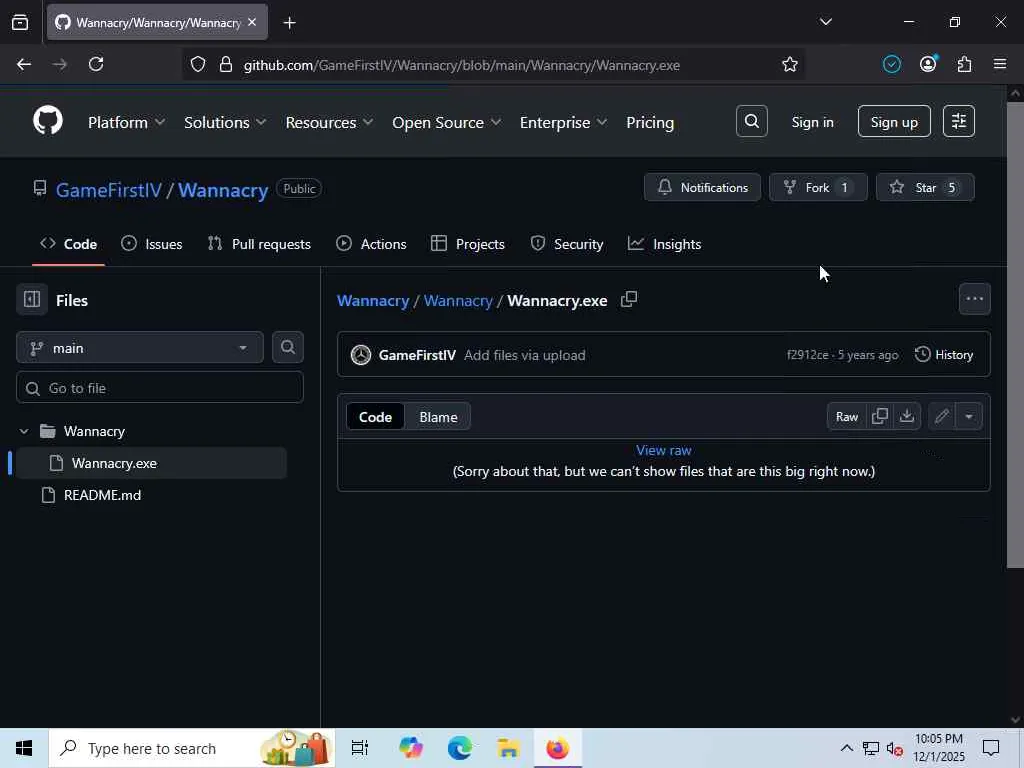
Task: Copy file path icon beside Wannacry.exe
Action: point(629,300)
